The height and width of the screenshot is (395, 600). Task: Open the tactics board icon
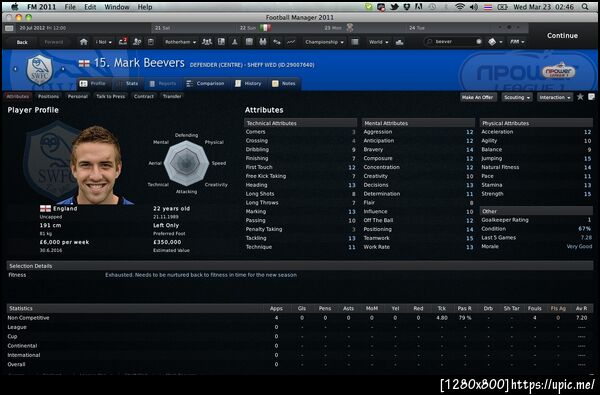221,42
